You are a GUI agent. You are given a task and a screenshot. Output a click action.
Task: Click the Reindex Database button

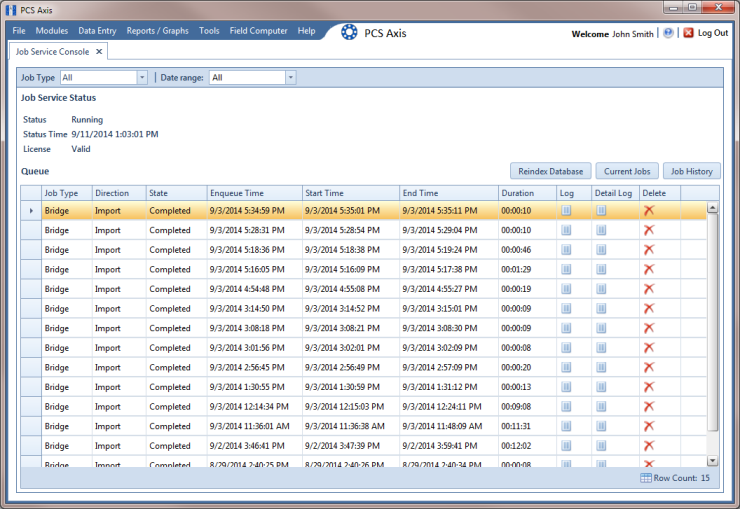tap(550, 171)
